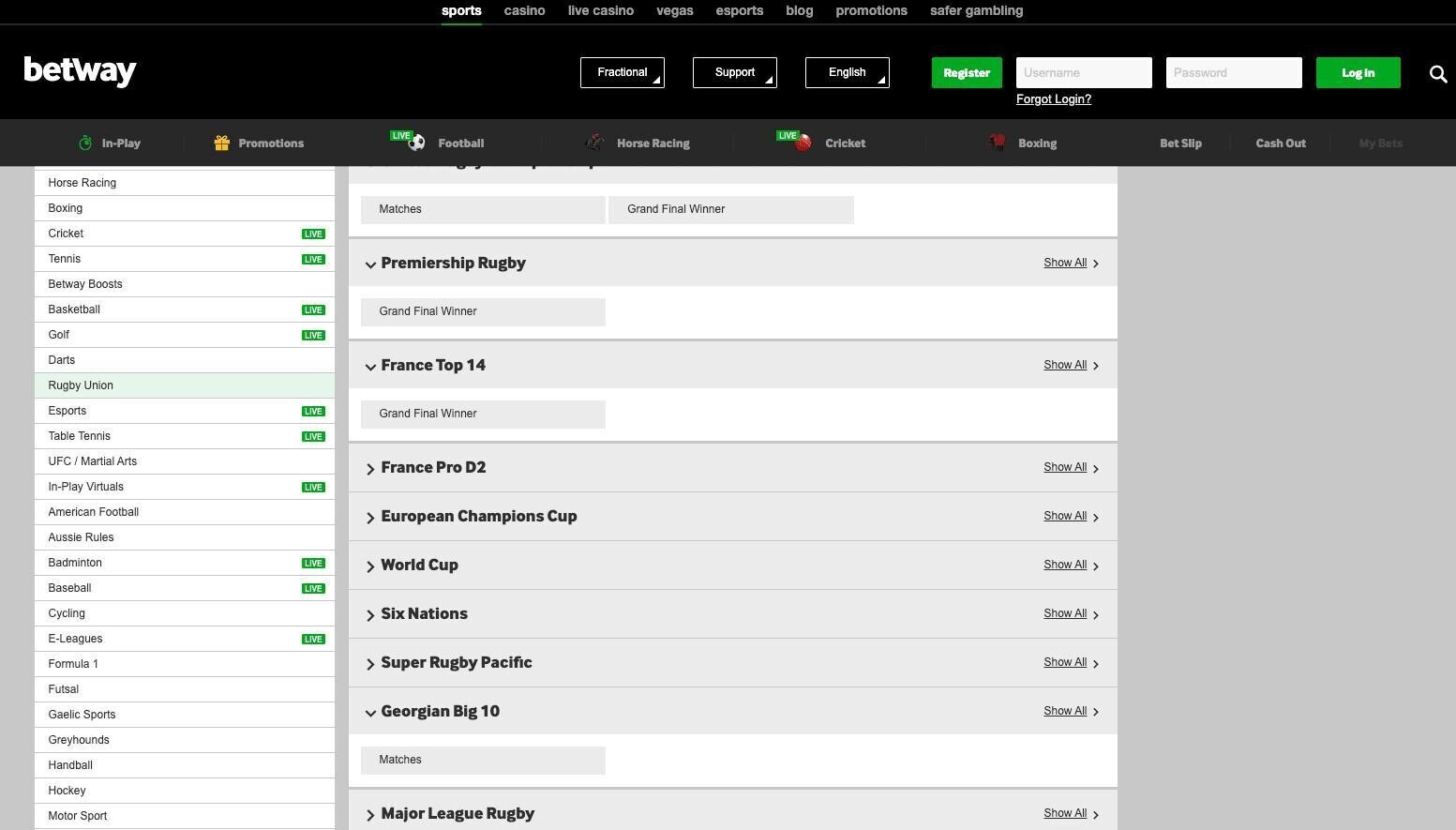
Task: Click the LIVE badge beside Tennis
Action: point(313,260)
